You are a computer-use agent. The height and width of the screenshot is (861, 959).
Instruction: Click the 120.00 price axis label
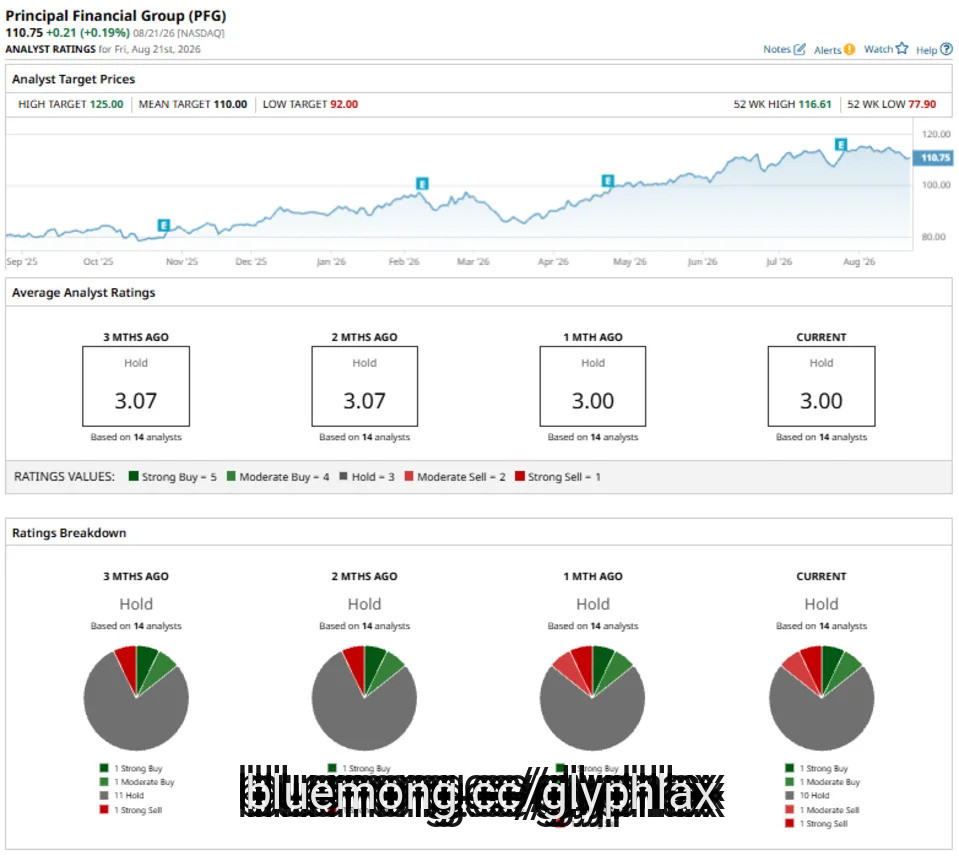pos(936,134)
